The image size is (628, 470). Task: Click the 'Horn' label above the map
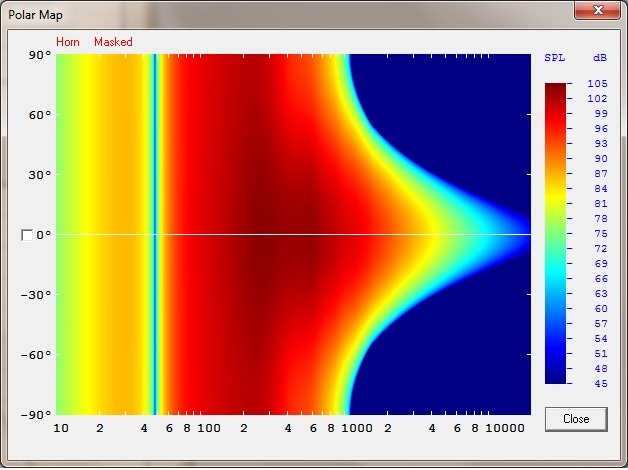(x=68, y=42)
